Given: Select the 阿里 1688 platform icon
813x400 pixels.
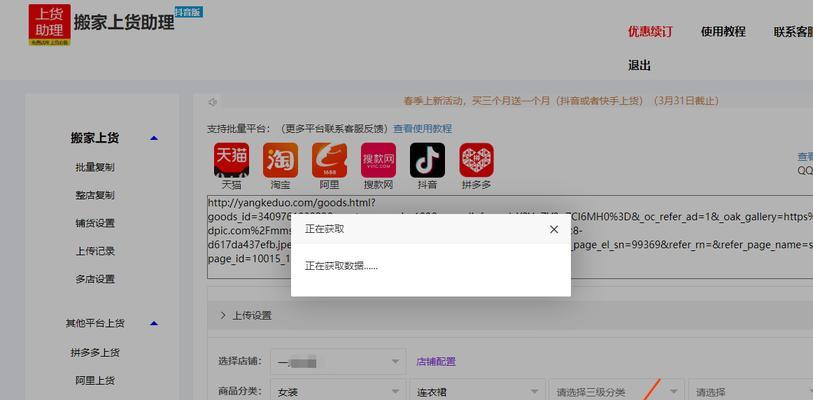Looking at the screenshot, I should [329, 160].
